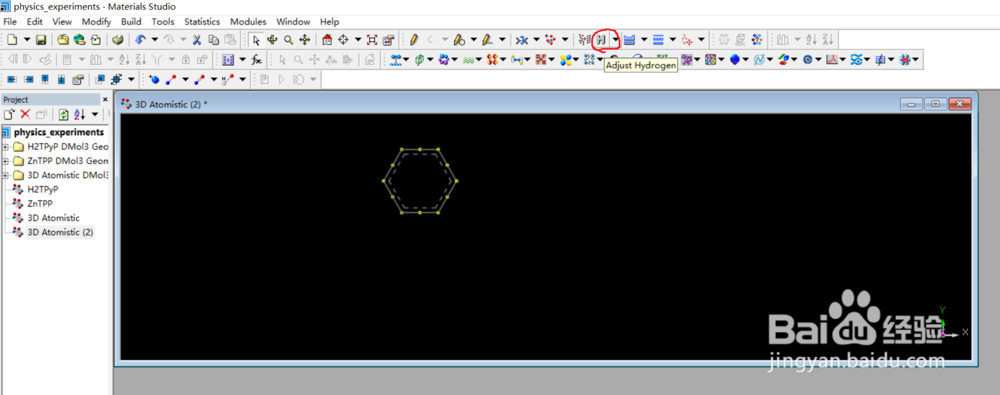
Task: Open the Modify menu
Action: coord(96,22)
